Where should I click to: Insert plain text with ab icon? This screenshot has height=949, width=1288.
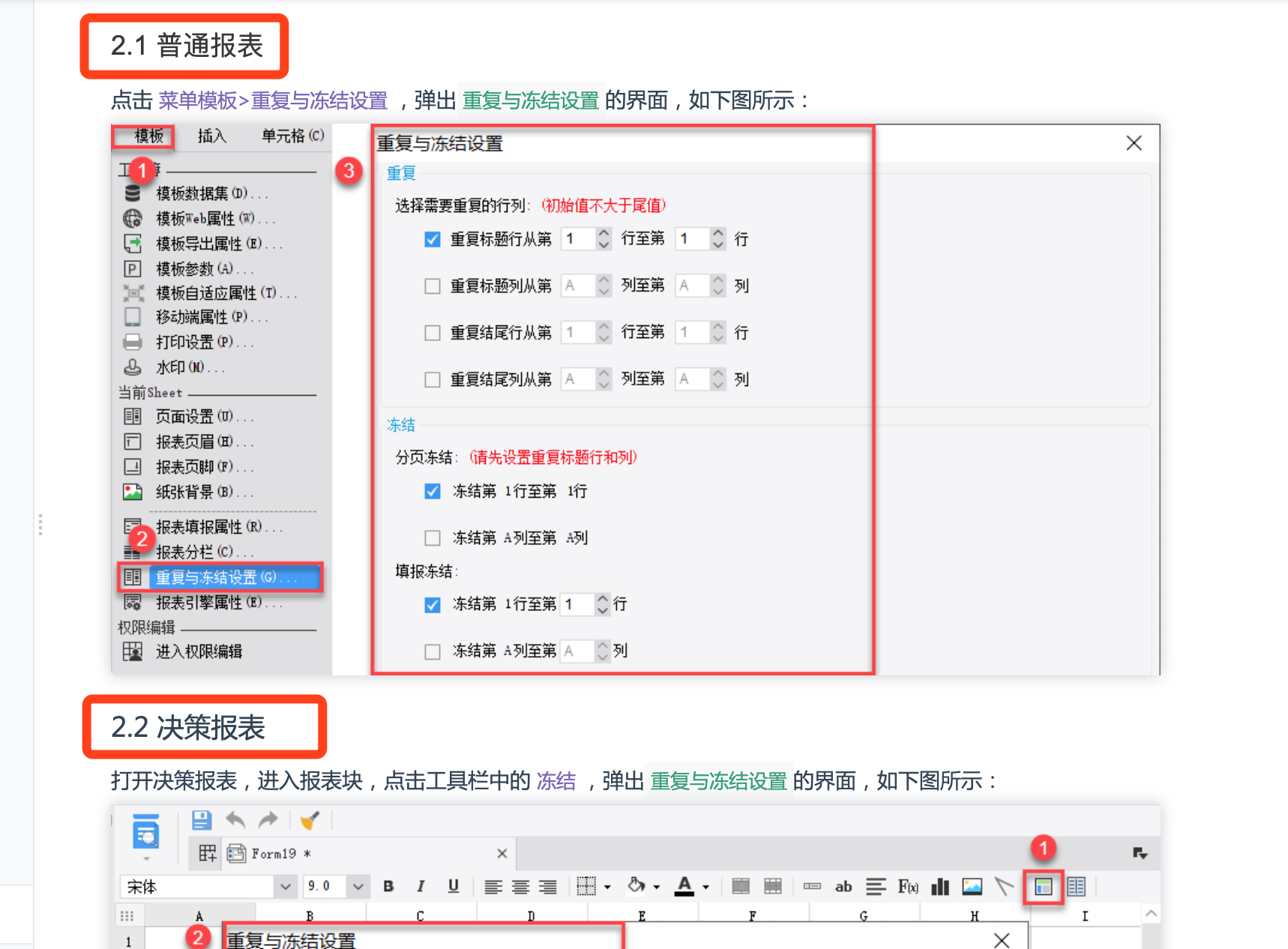[x=843, y=887]
